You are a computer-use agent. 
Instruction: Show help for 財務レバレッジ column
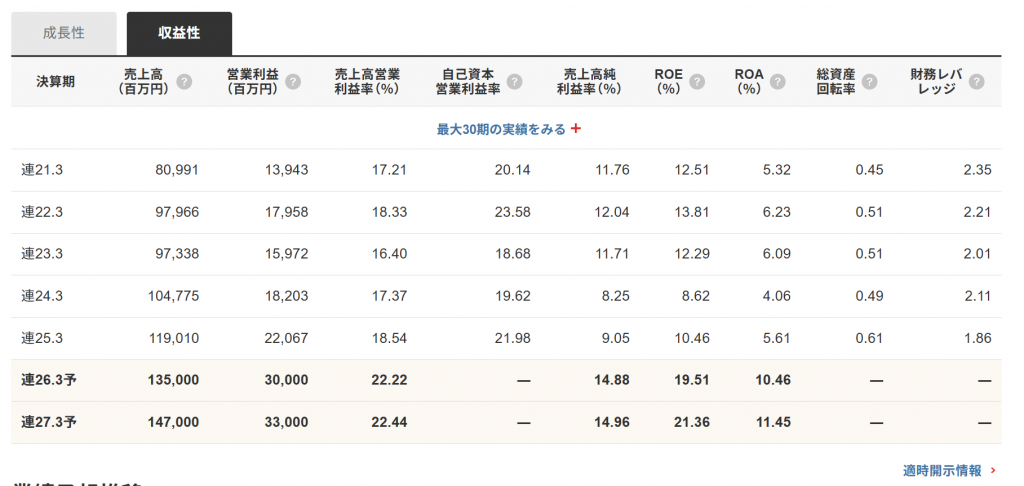tap(976, 81)
